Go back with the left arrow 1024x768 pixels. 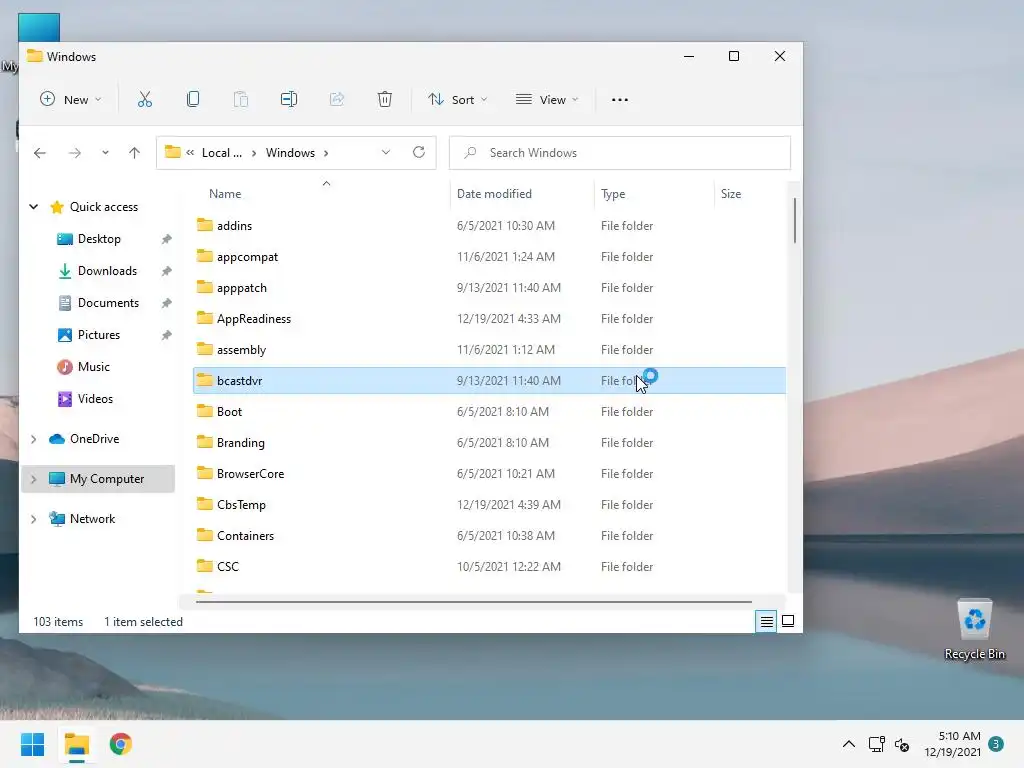tap(40, 153)
